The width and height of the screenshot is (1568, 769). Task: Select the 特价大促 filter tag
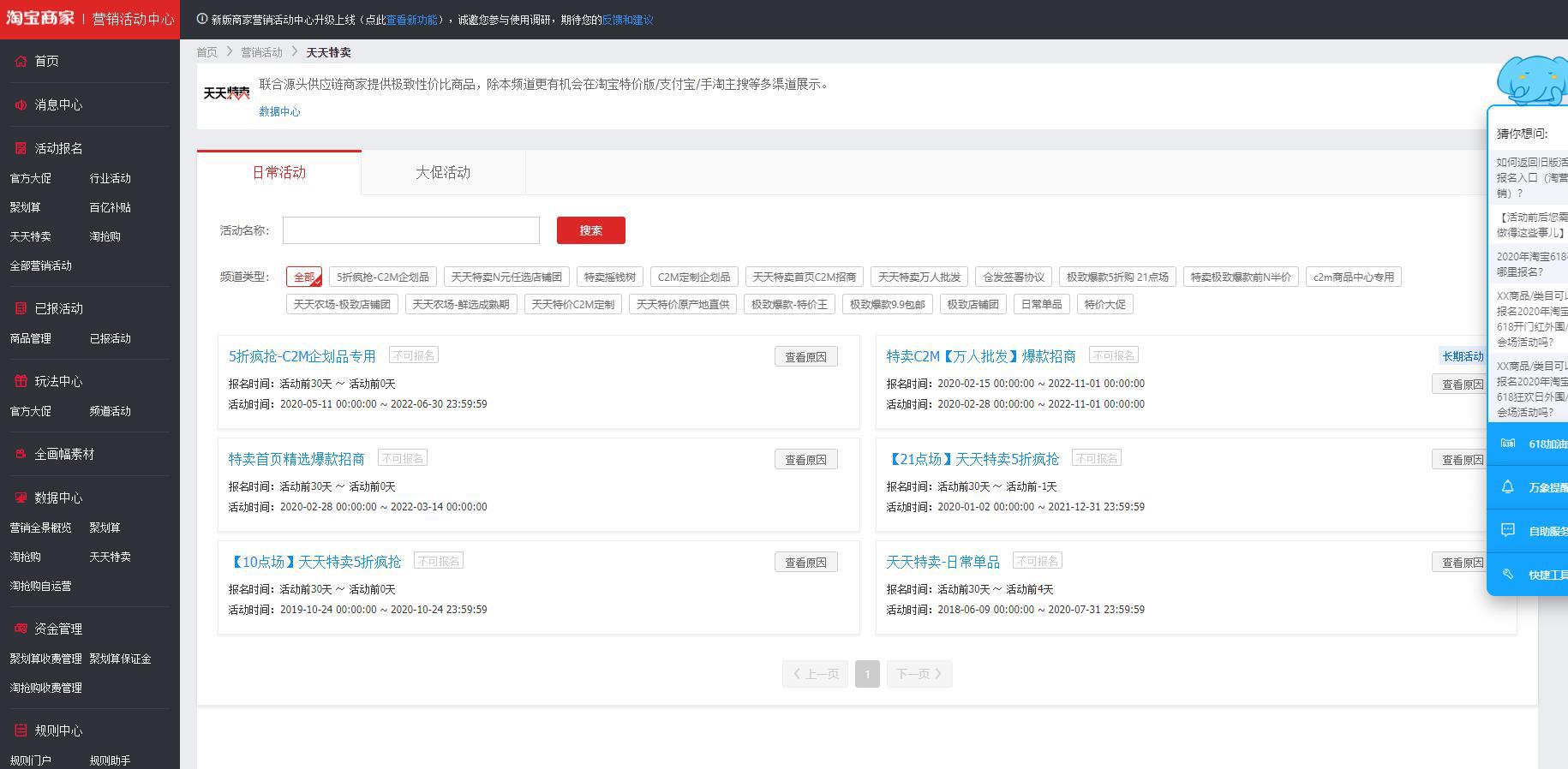(x=1105, y=304)
